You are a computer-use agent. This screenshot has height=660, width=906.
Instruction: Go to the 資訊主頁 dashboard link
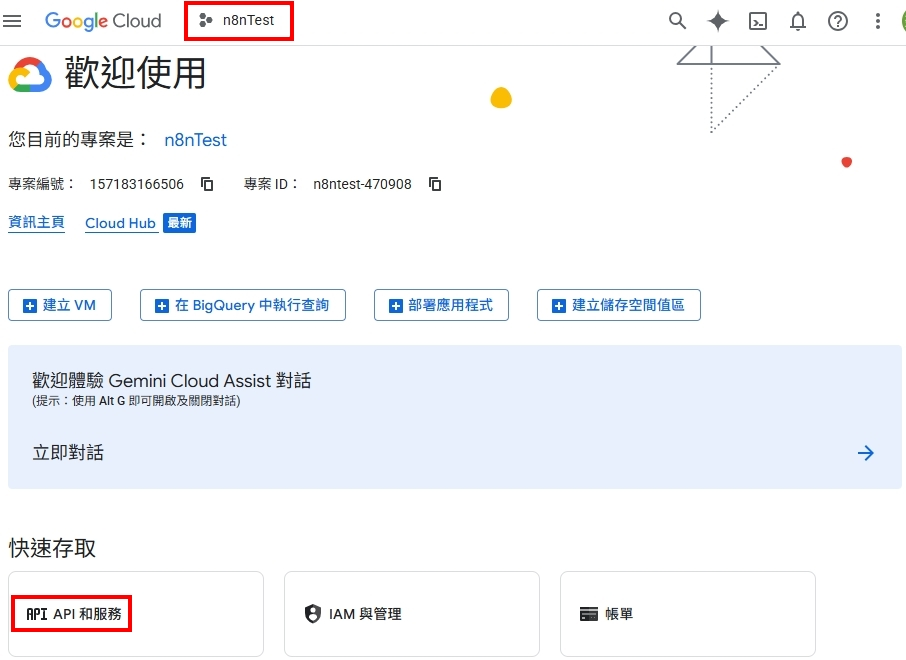(36, 222)
